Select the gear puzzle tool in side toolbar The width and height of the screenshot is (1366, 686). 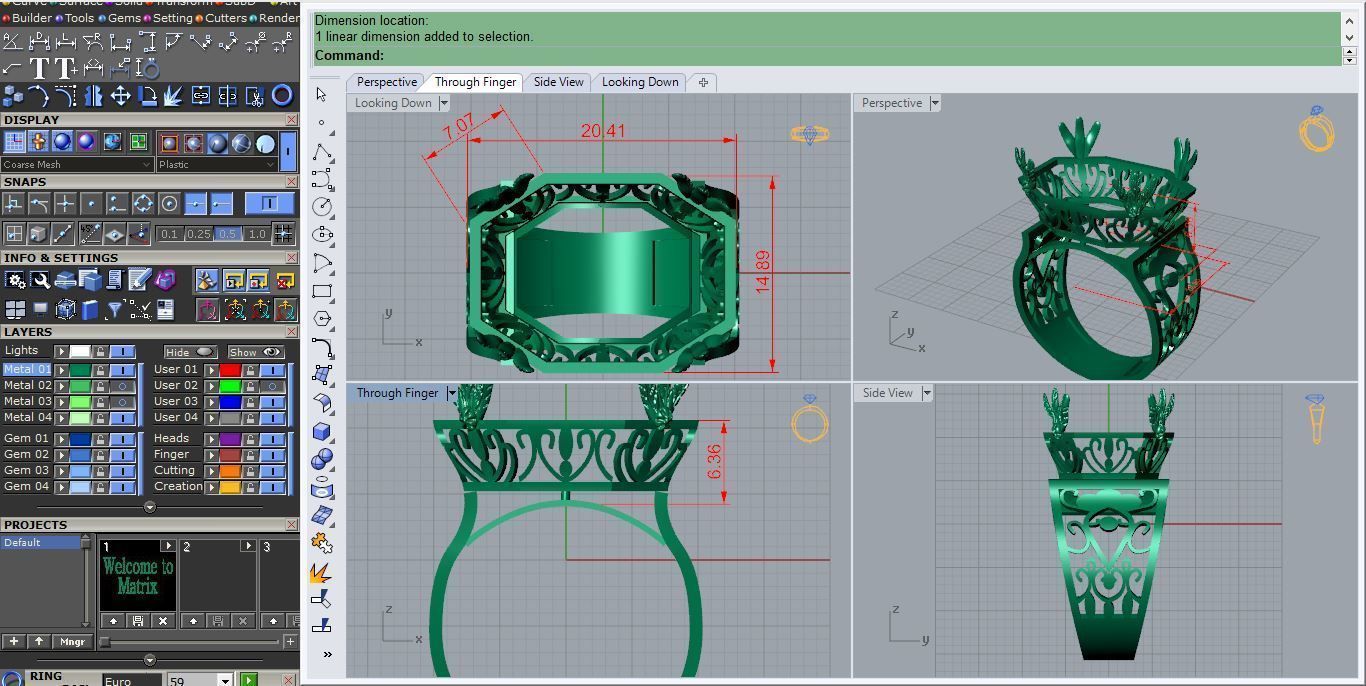click(322, 543)
